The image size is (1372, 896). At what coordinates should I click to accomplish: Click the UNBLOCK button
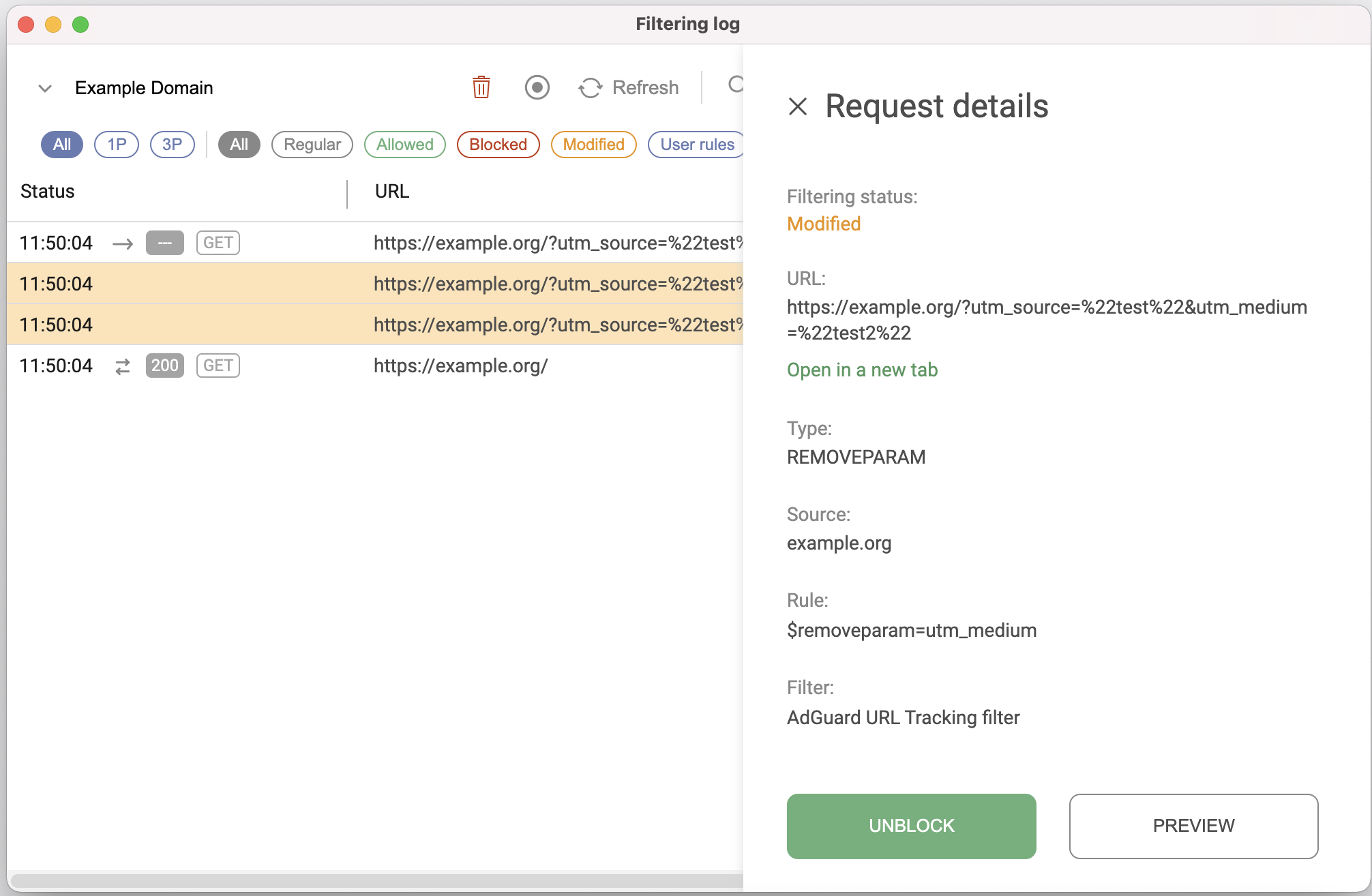pyautogui.click(x=911, y=826)
